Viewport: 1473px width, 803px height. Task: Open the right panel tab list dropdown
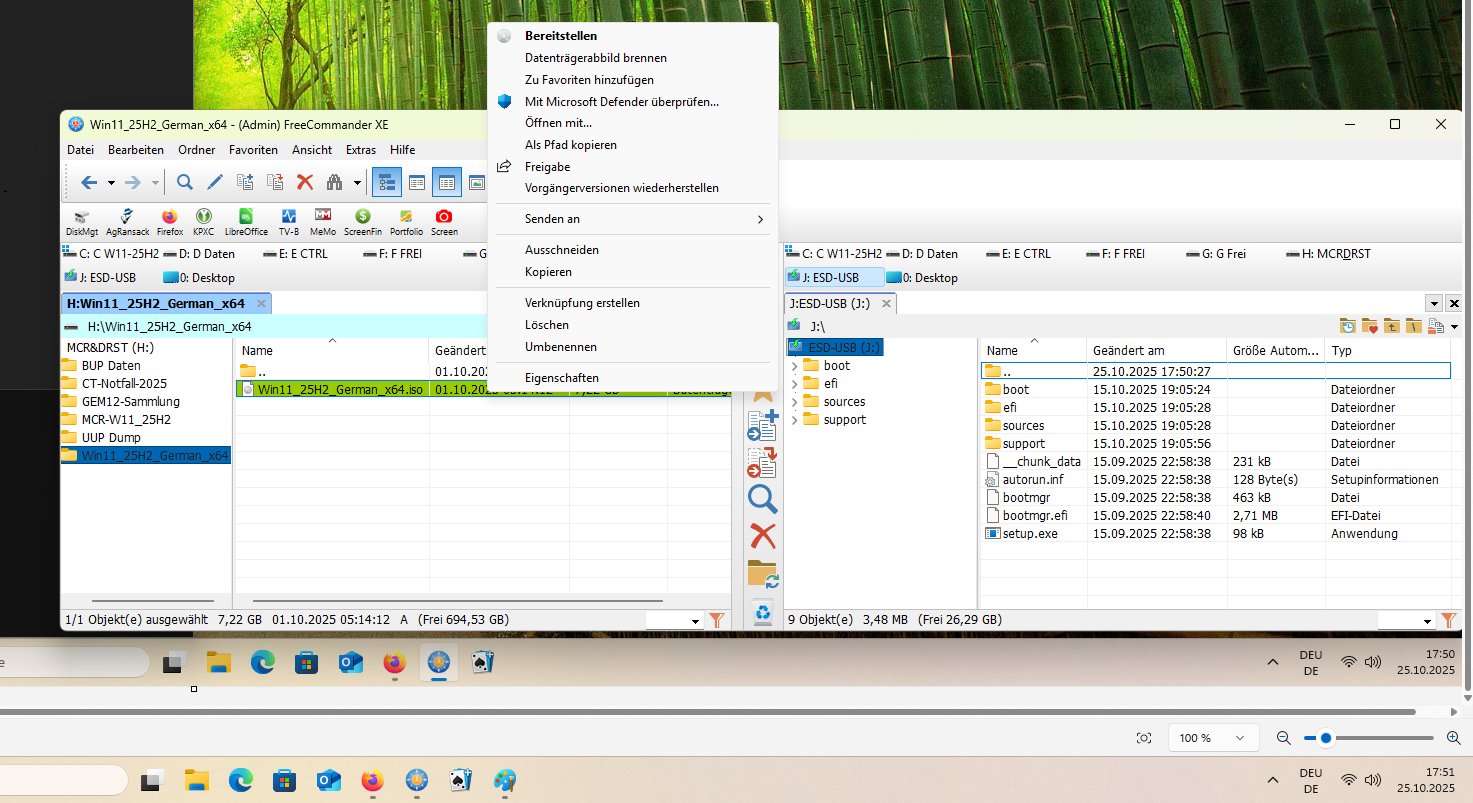(1434, 303)
